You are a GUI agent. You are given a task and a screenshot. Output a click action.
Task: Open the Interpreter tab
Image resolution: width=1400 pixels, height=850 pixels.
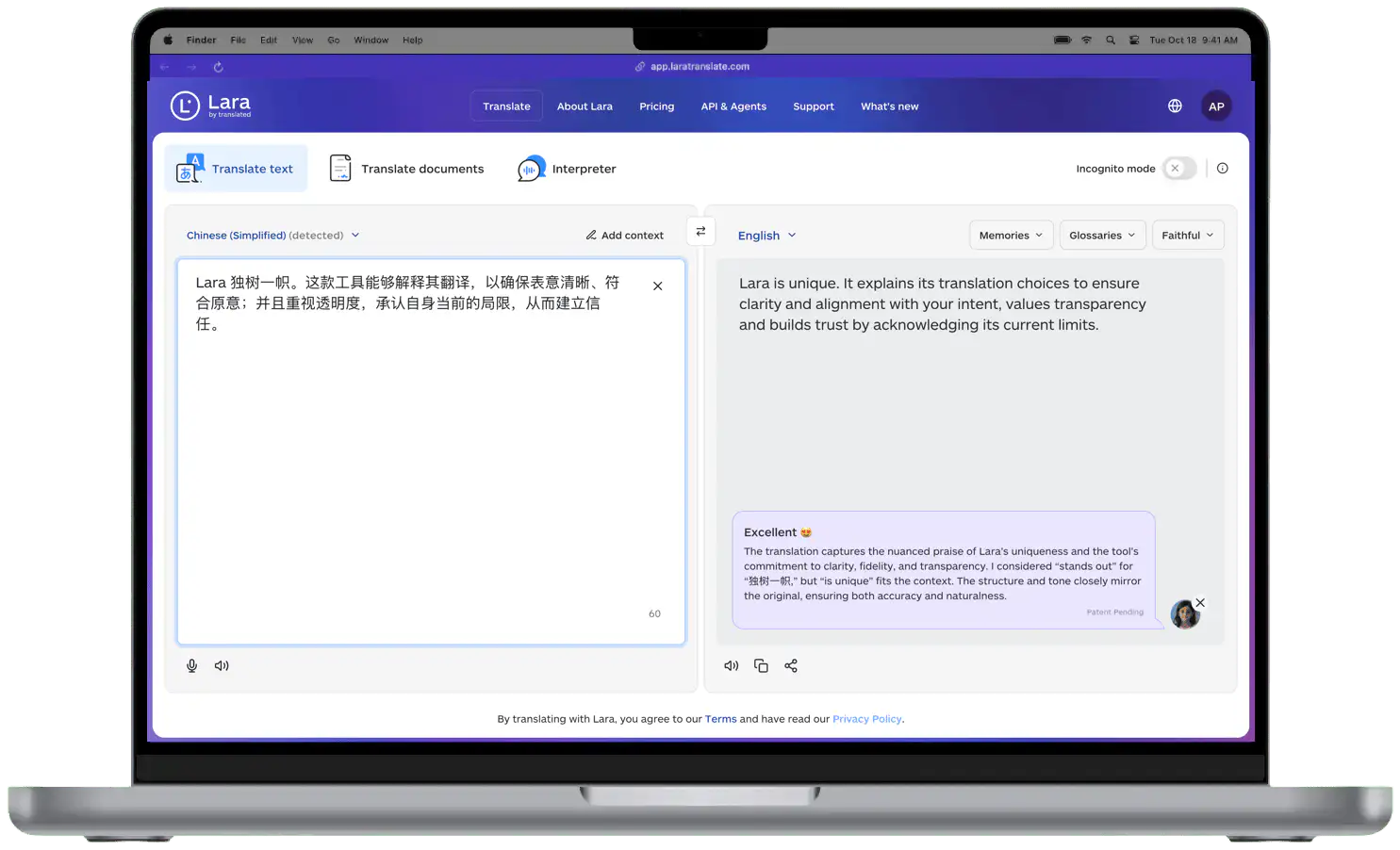pos(567,170)
